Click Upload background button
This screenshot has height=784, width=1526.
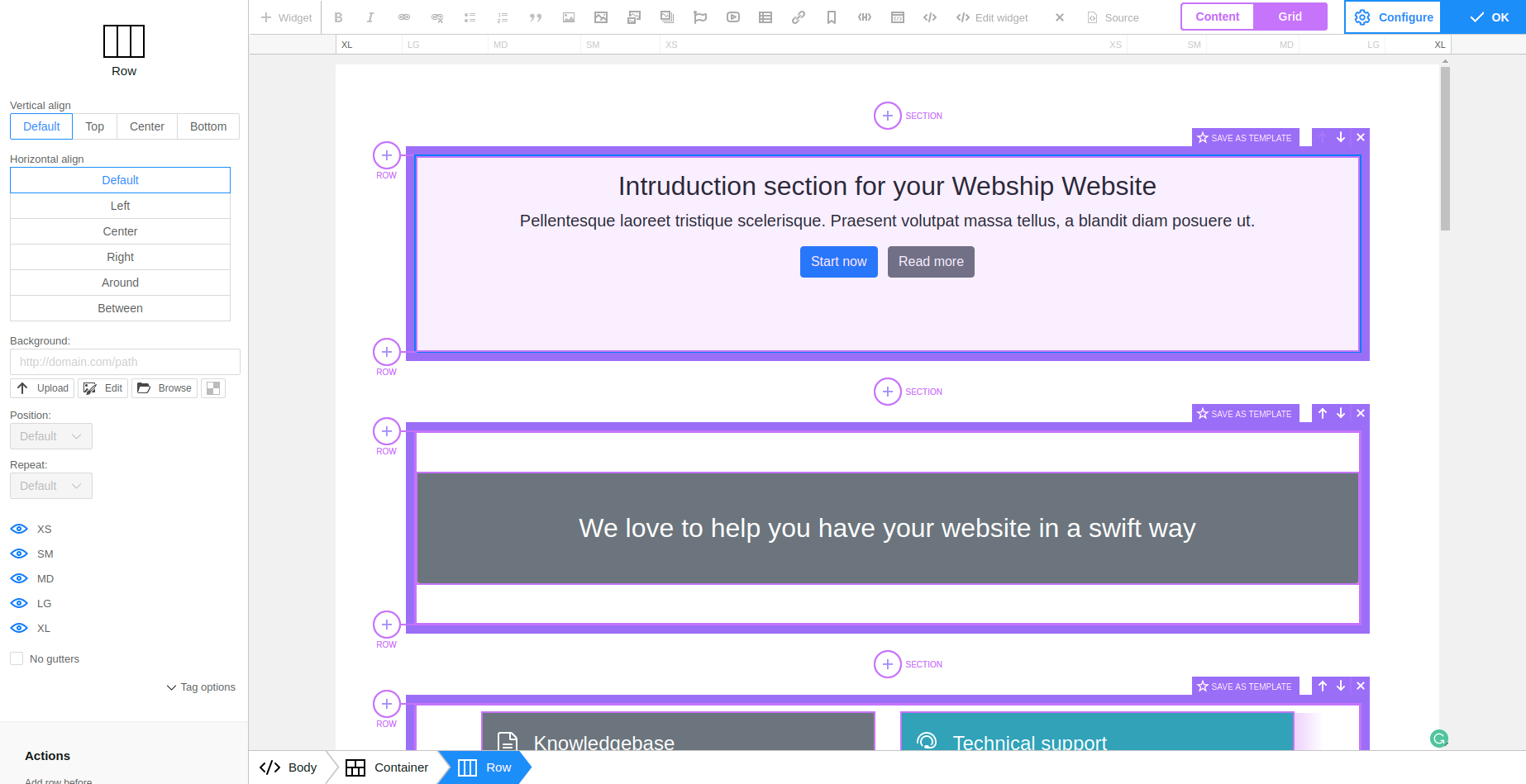tap(42, 388)
